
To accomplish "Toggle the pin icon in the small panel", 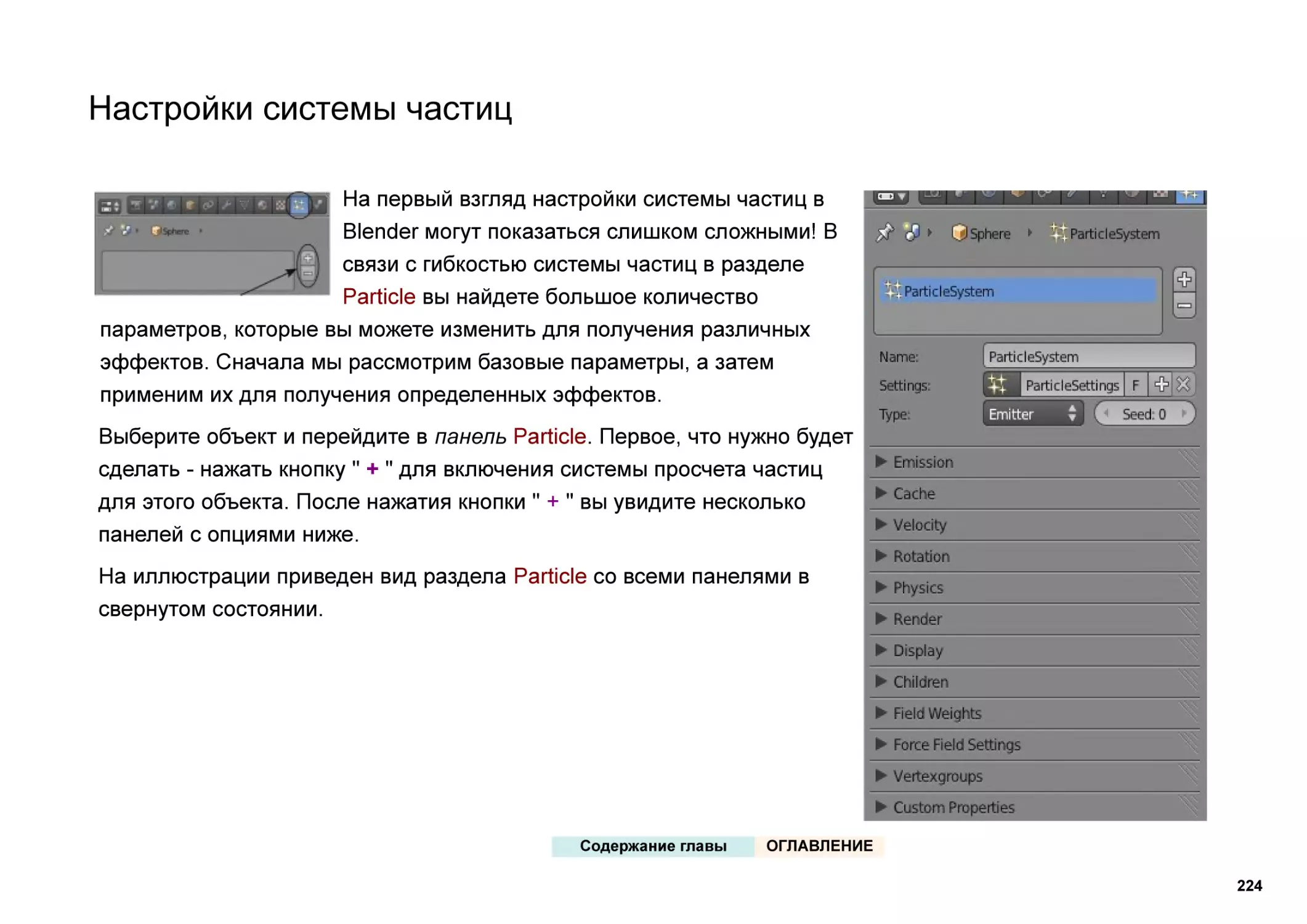I will (109, 231).
